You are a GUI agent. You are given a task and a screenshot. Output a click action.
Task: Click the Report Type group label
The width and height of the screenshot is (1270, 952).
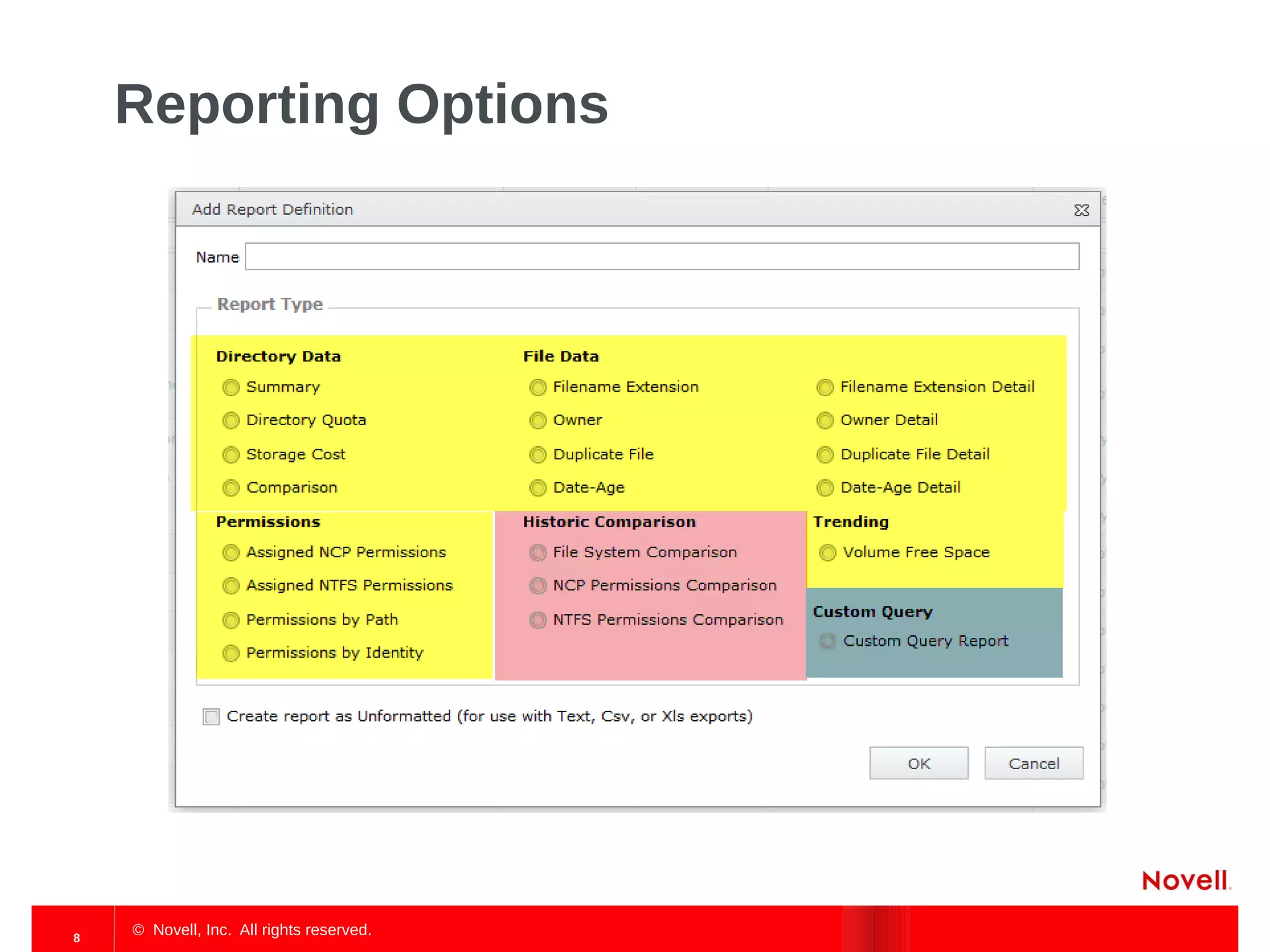270,304
